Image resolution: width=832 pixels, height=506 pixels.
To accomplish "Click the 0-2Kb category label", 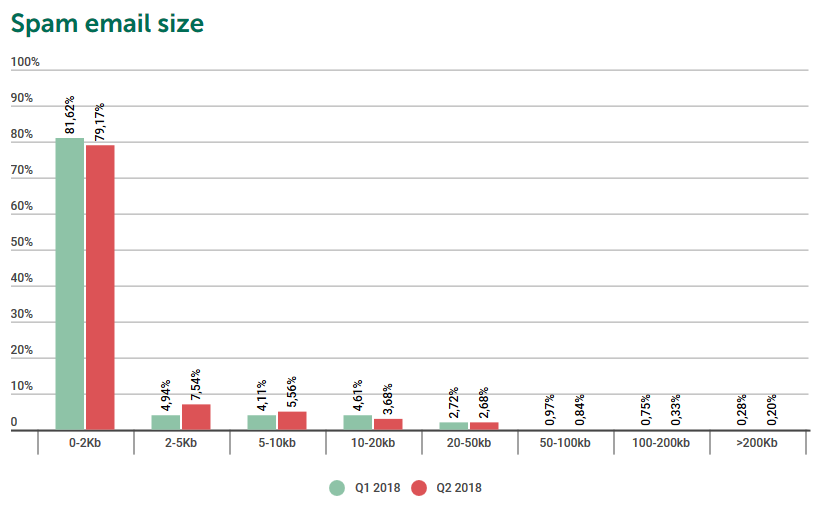I will [x=85, y=443].
